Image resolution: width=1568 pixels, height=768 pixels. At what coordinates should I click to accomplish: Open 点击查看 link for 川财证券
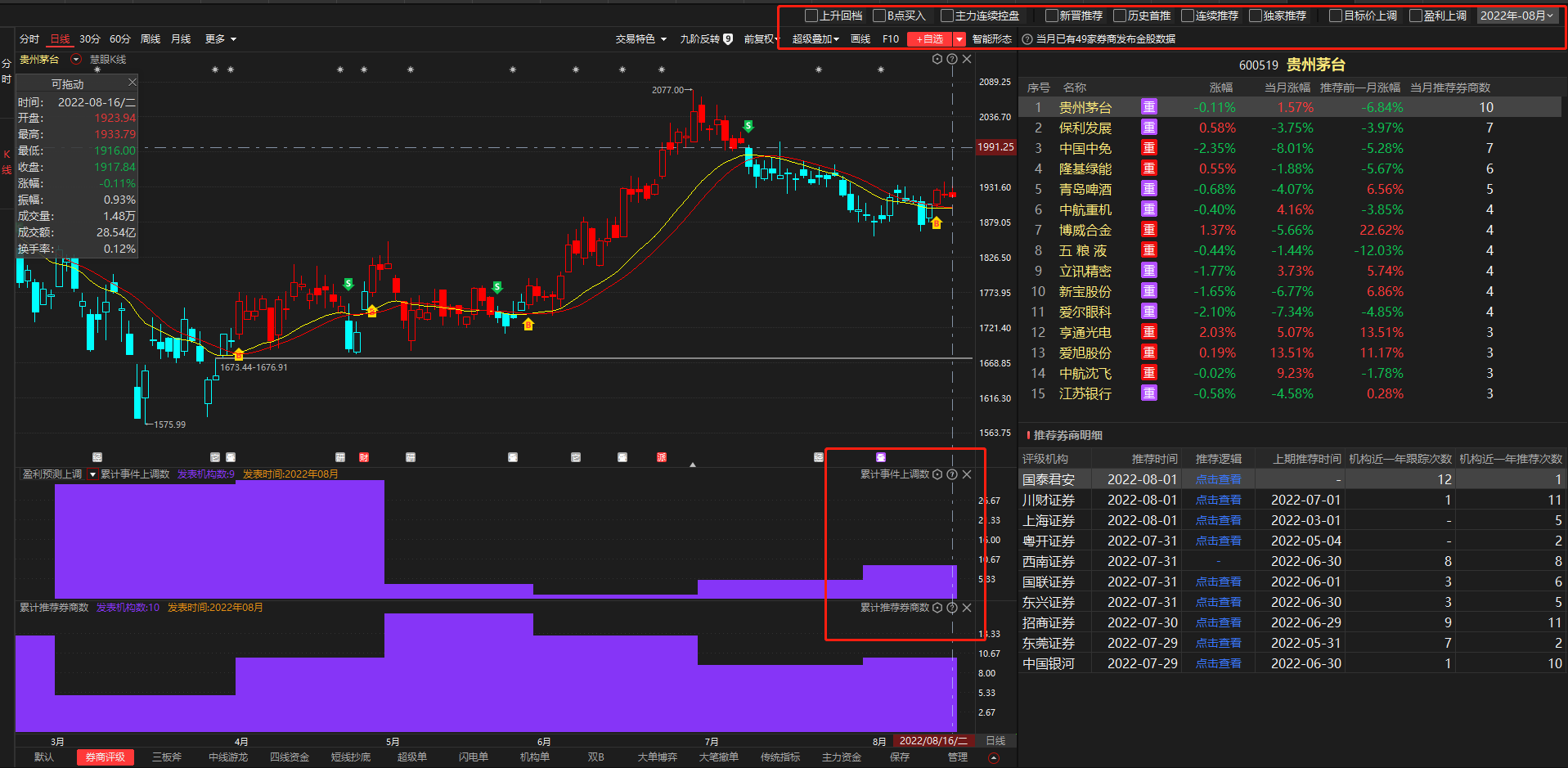[x=1219, y=500]
